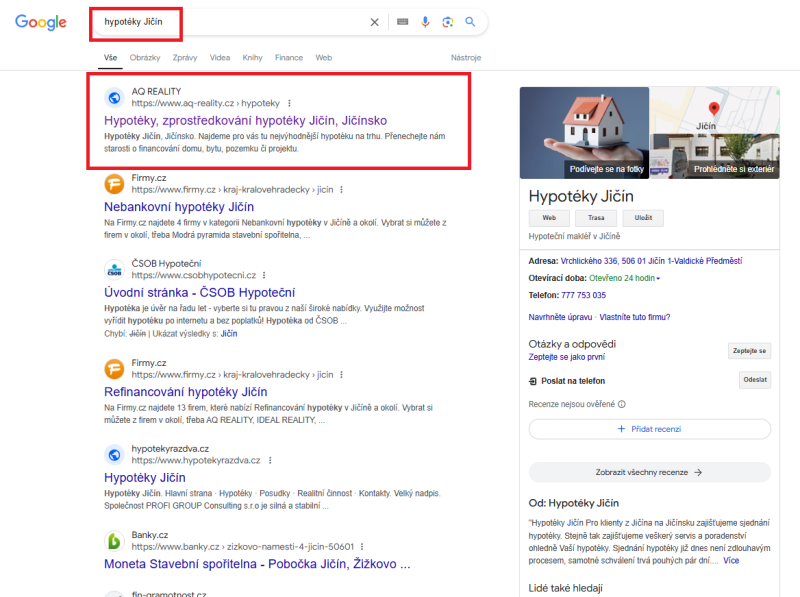Click the Odeslat button
This screenshot has height=597, width=800.
pyautogui.click(x=755, y=380)
